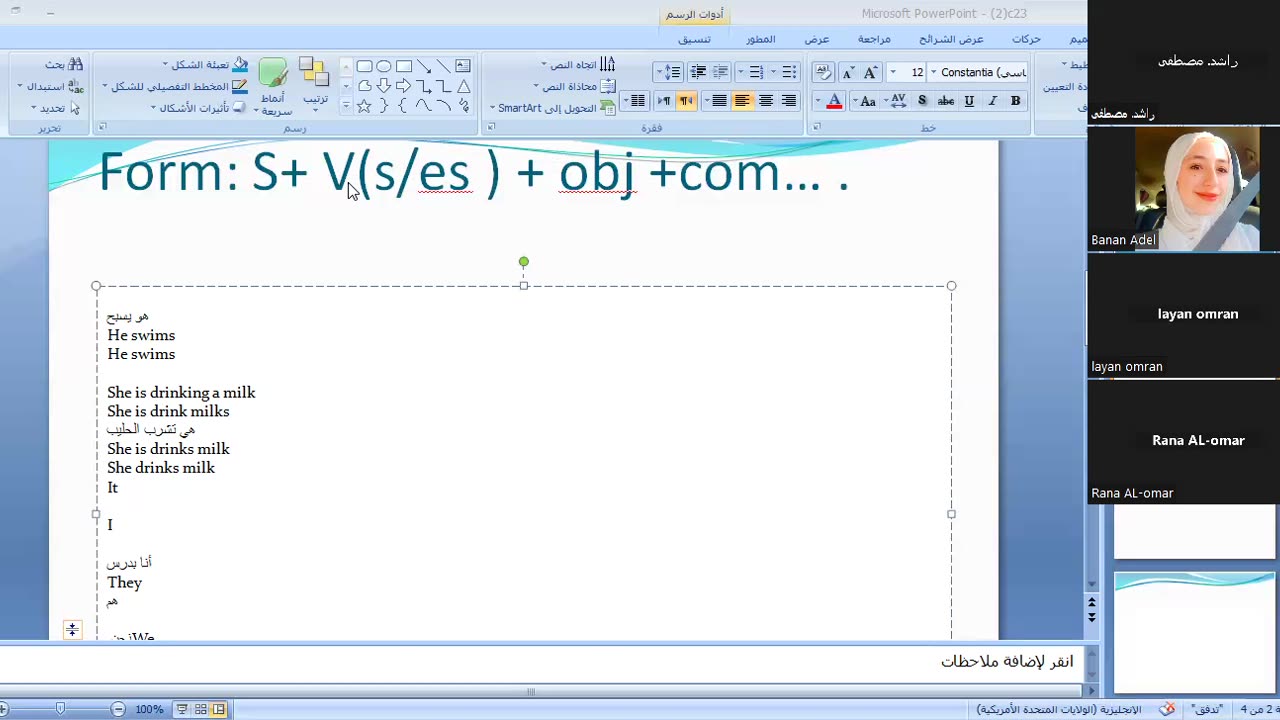Click Find بحث binoculars button
This screenshot has width=1280, height=720.
click(64, 65)
